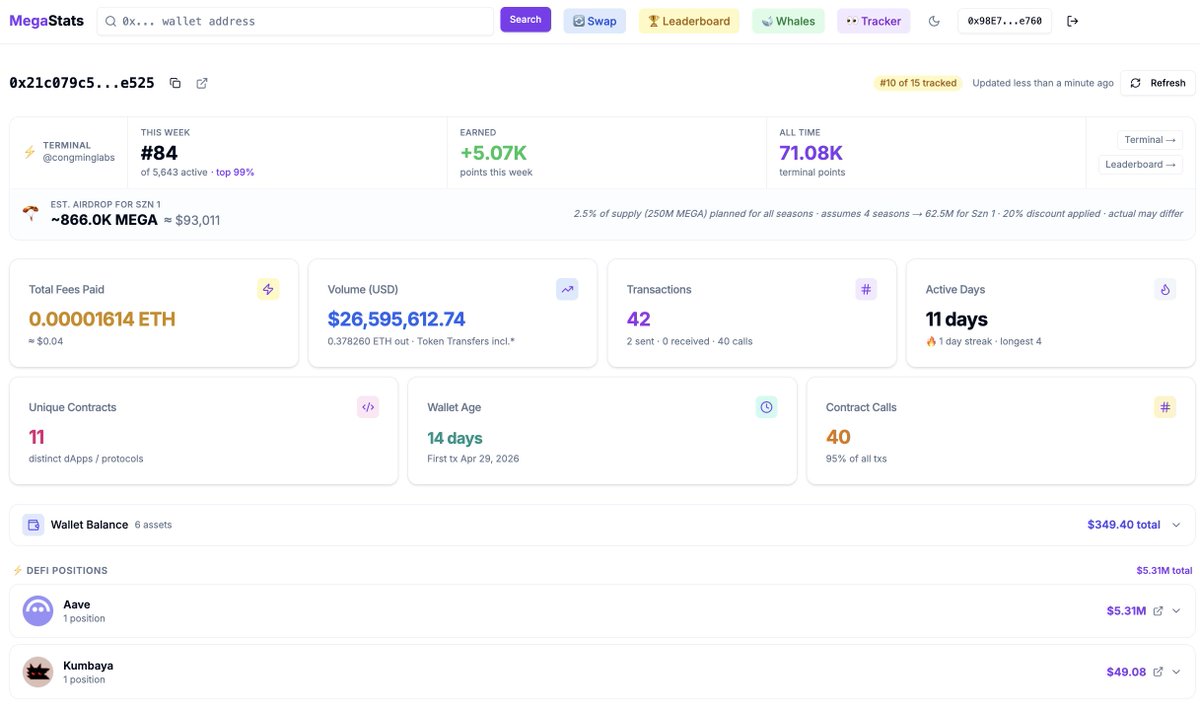Expand the Wallet Balance section chevron

(x=1176, y=525)
